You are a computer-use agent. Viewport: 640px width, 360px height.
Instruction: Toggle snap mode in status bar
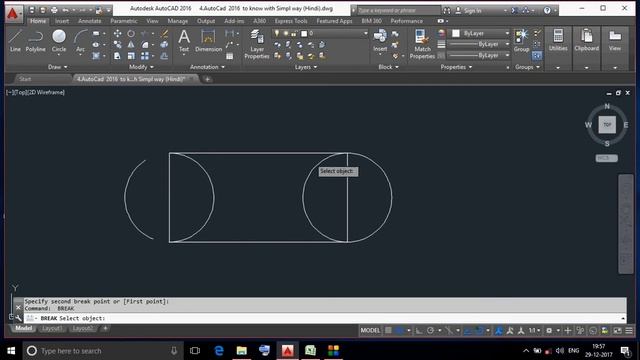click(400, 331)
